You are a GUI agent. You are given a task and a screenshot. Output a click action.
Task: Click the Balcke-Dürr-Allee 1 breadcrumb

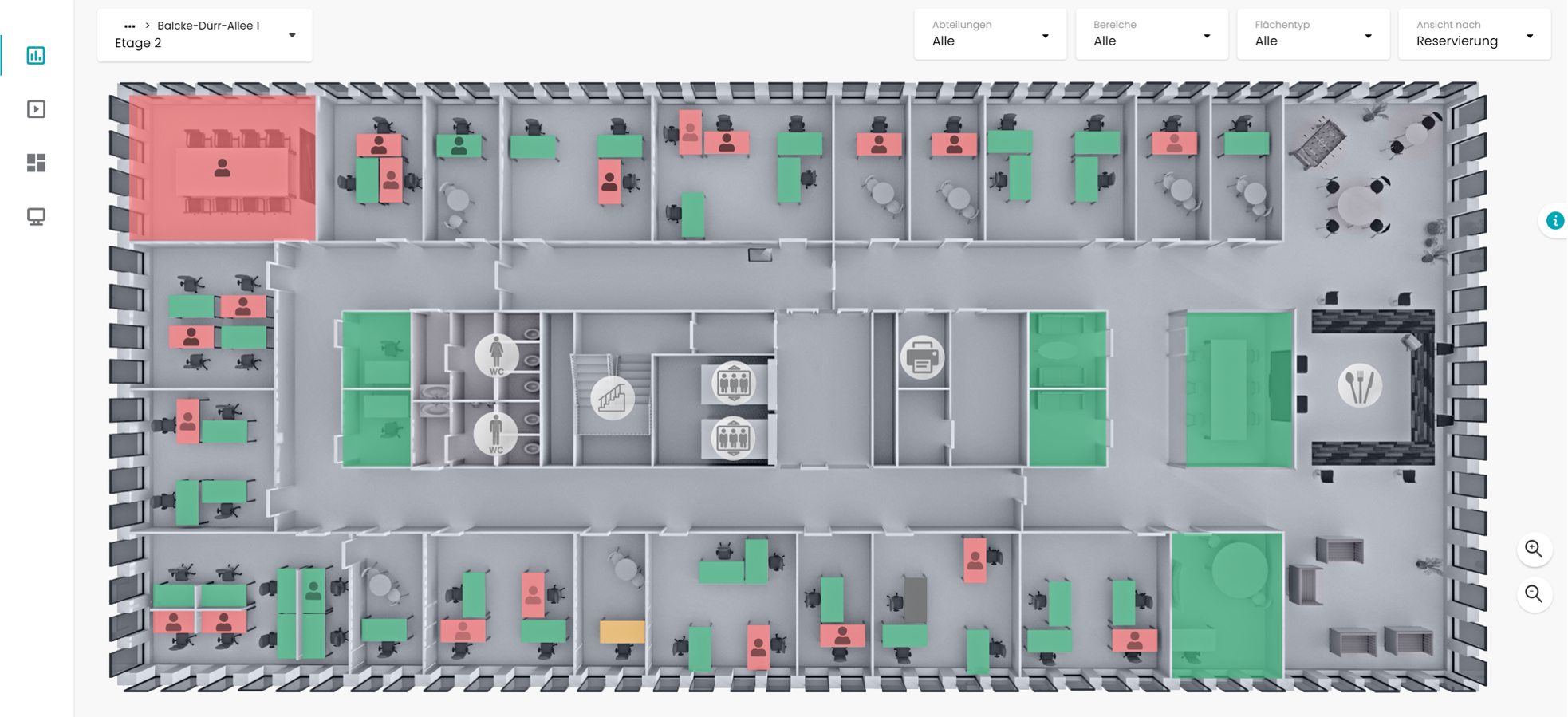click(x=208, y=26)
